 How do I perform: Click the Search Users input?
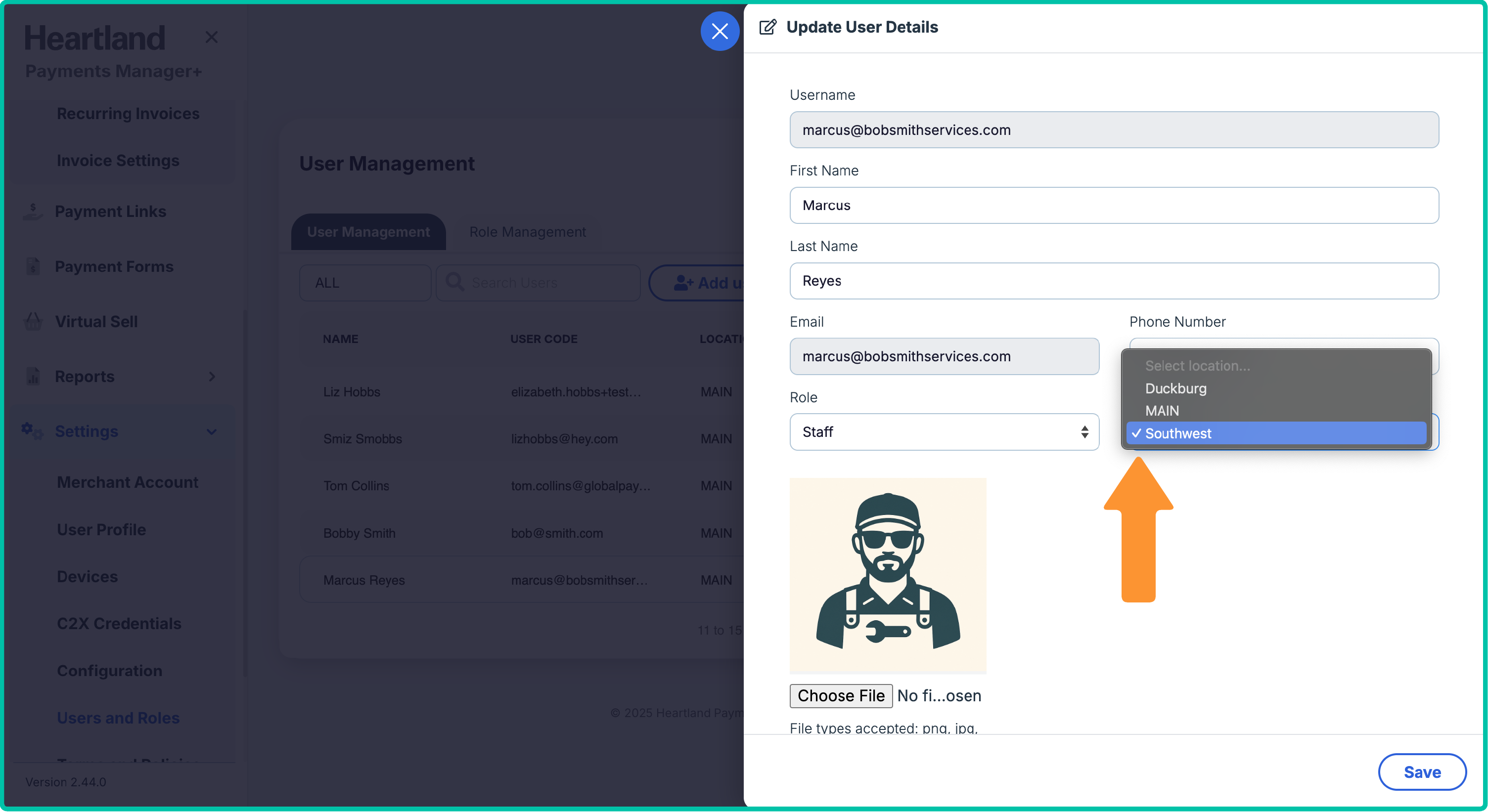coord(538,283)
